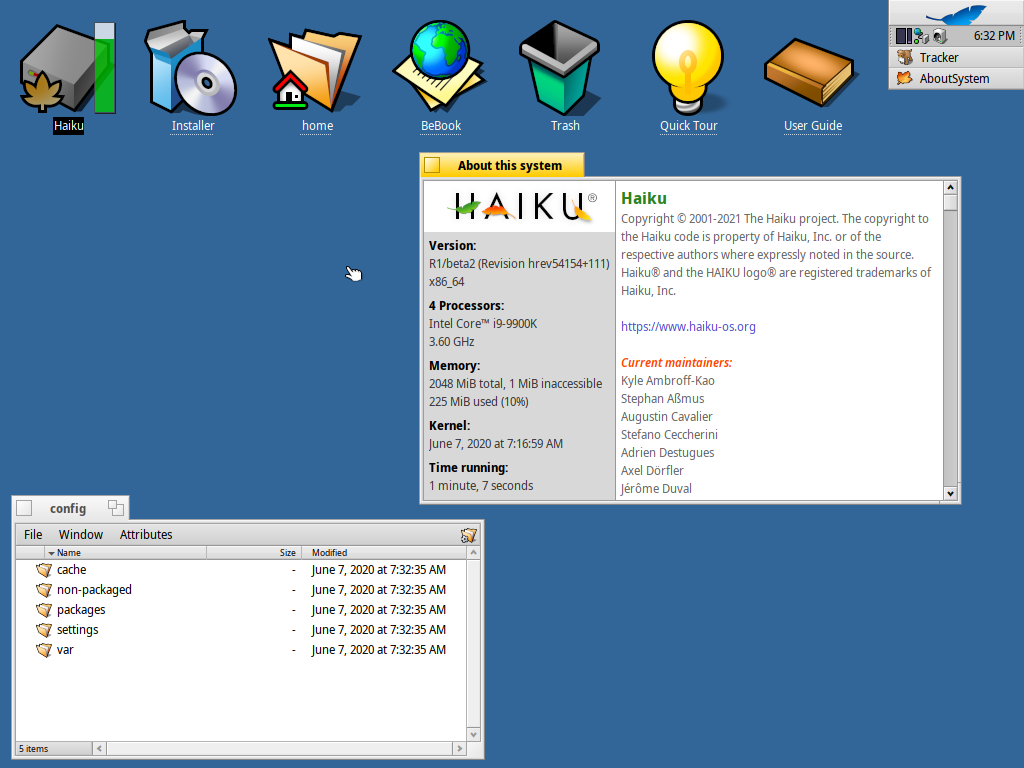
Task: Select the settings folder icon
Action: [x=44, y=630]
